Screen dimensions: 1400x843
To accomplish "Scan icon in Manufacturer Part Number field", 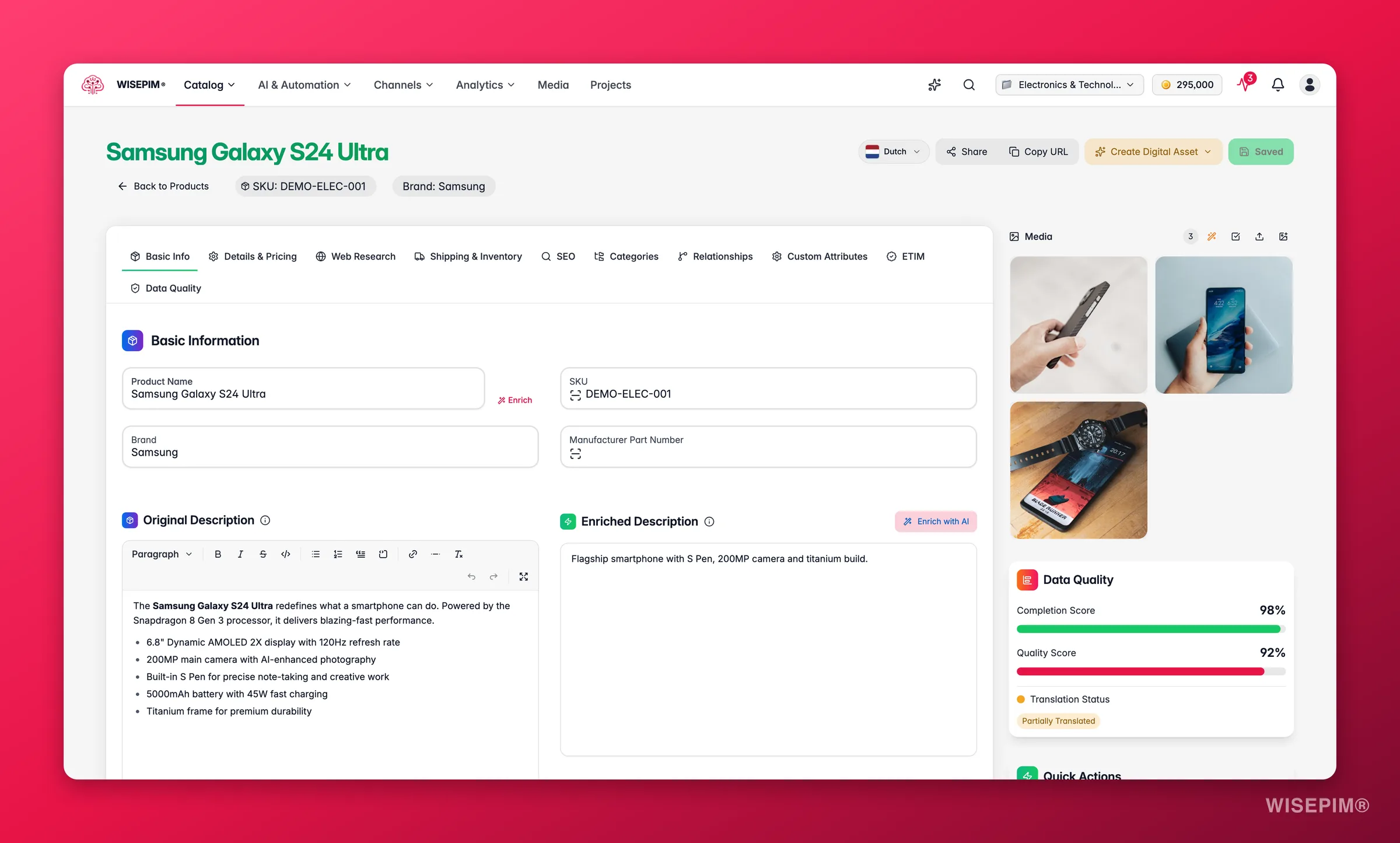I will [x=575, y=454].
